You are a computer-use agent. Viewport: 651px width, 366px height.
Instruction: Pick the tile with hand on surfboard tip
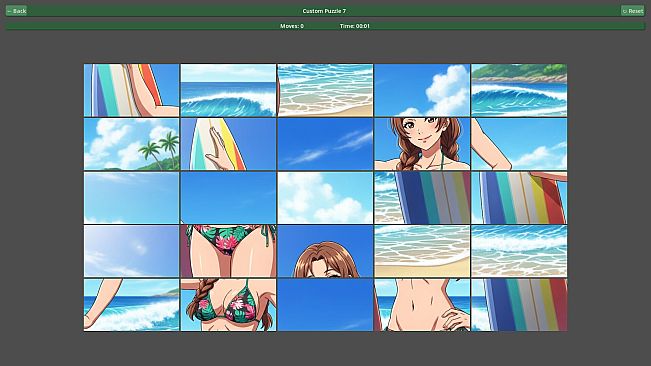click(x=228, y=144)
